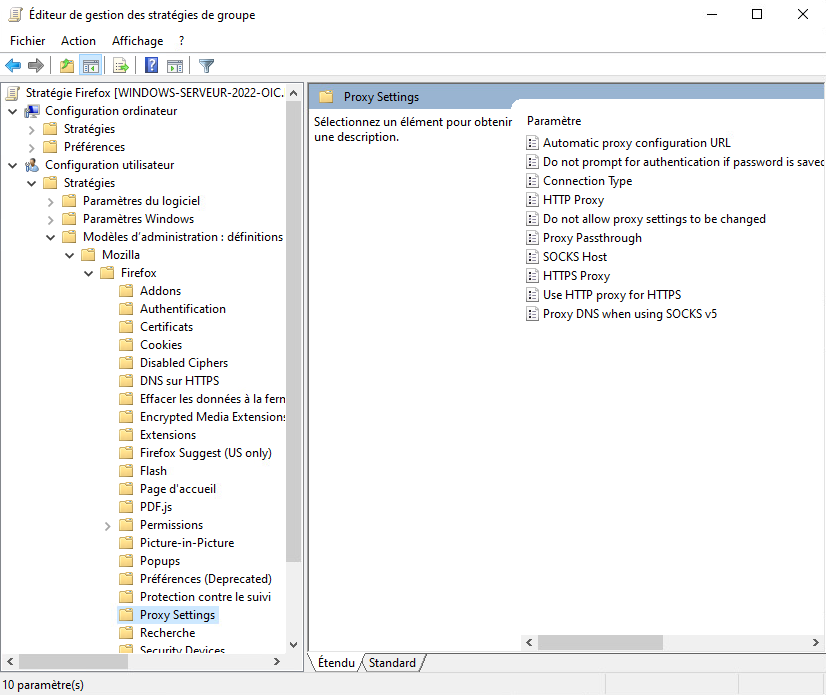Click the Forward arrow toolbar icon

click(36, 66)
